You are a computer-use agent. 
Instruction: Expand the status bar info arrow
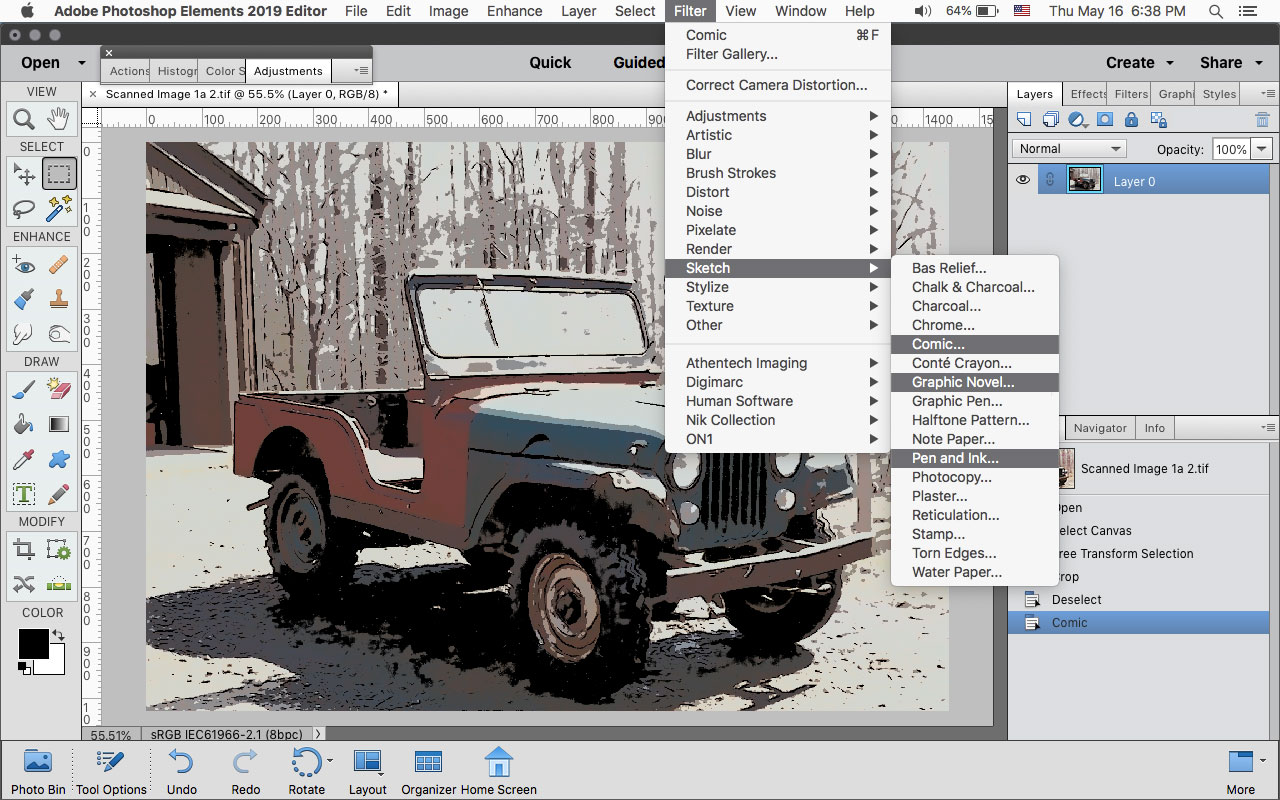[x=319, y=734]
